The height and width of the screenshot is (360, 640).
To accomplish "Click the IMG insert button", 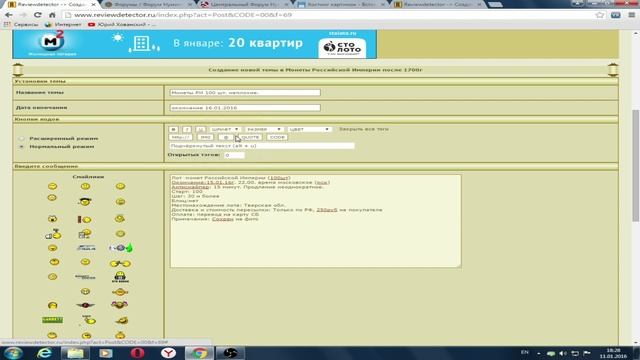I will [205, 137].
